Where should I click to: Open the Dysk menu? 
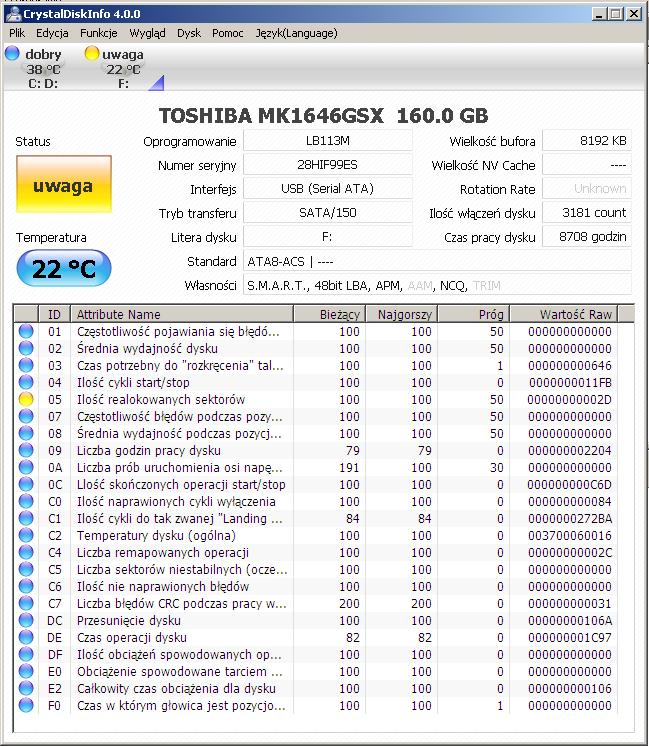[x=189, y=33]
